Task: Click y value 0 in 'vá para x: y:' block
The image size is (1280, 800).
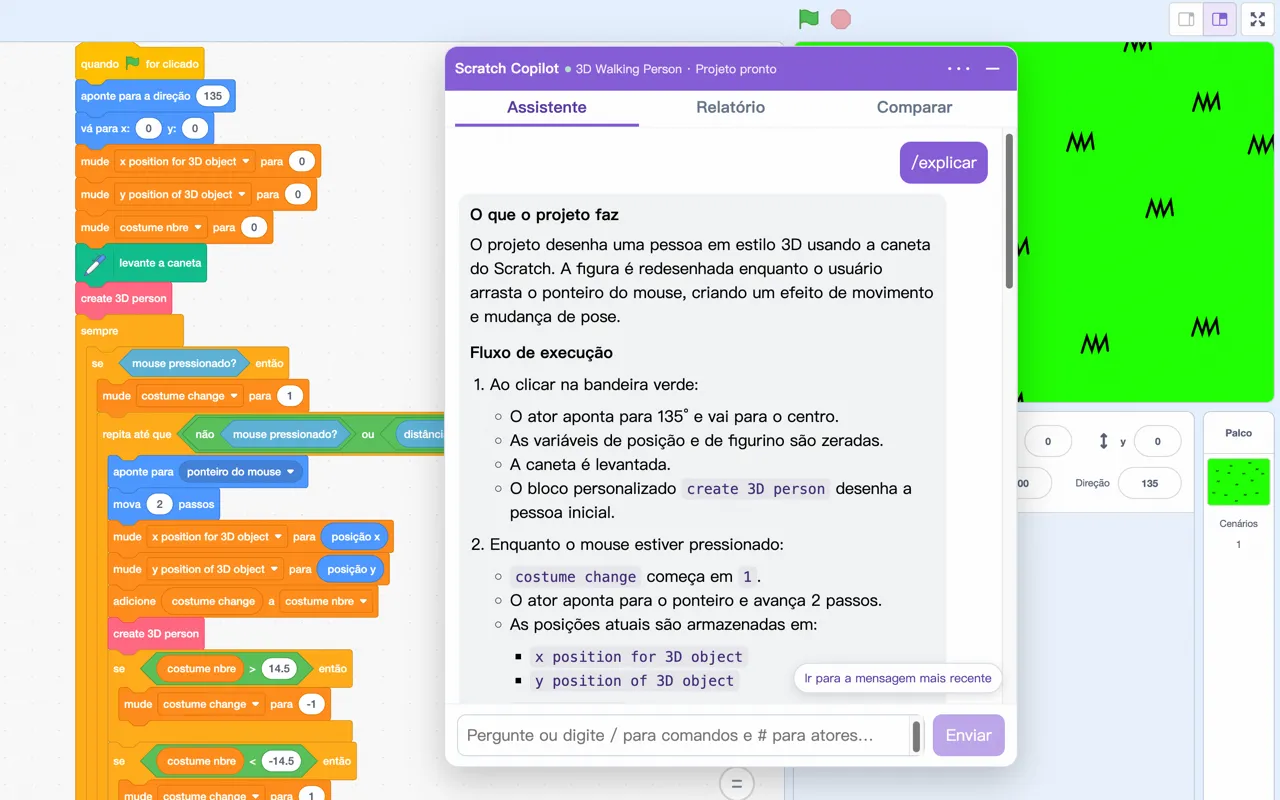Action: [195, 128]
